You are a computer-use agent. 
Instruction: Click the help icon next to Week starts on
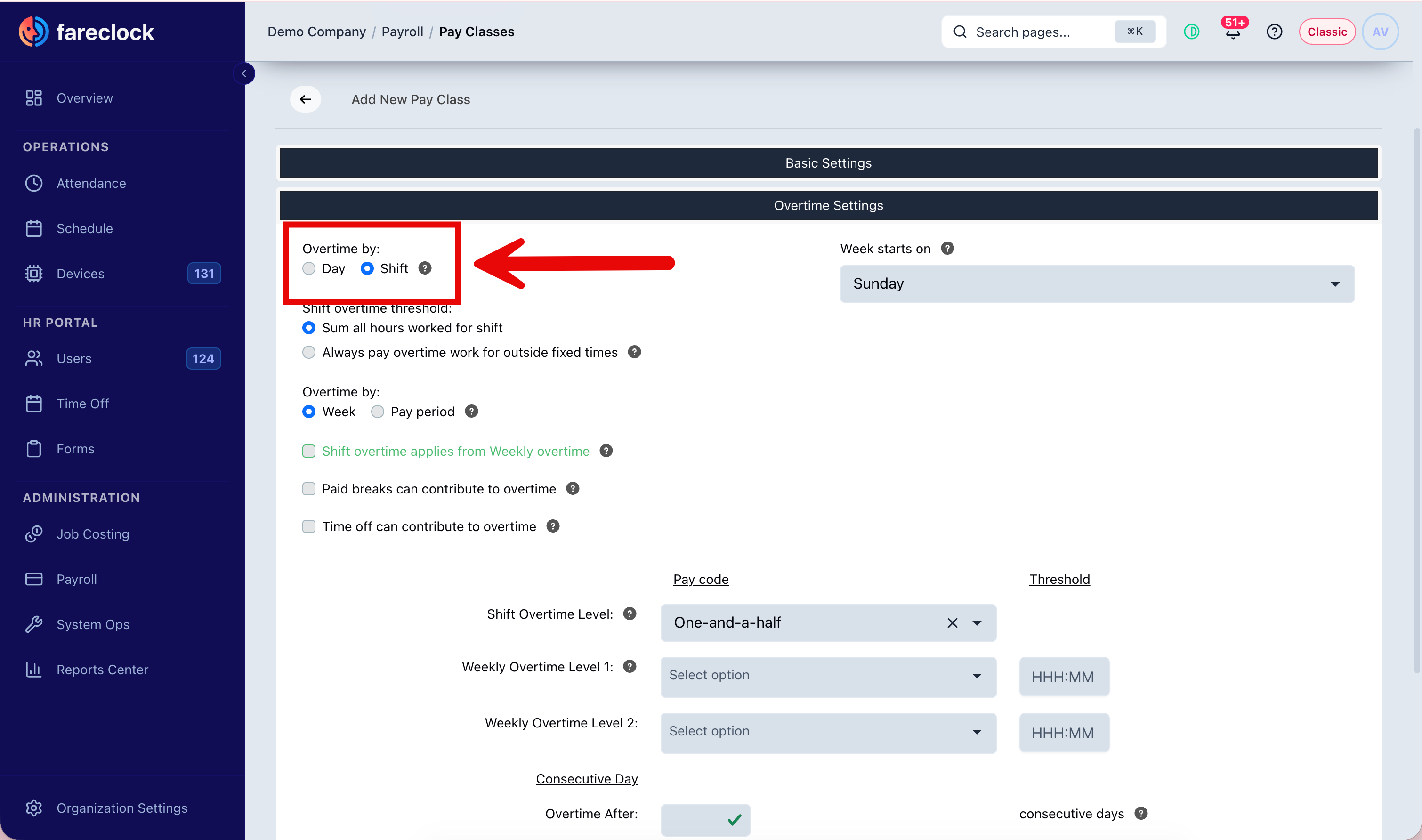(948, 249)
